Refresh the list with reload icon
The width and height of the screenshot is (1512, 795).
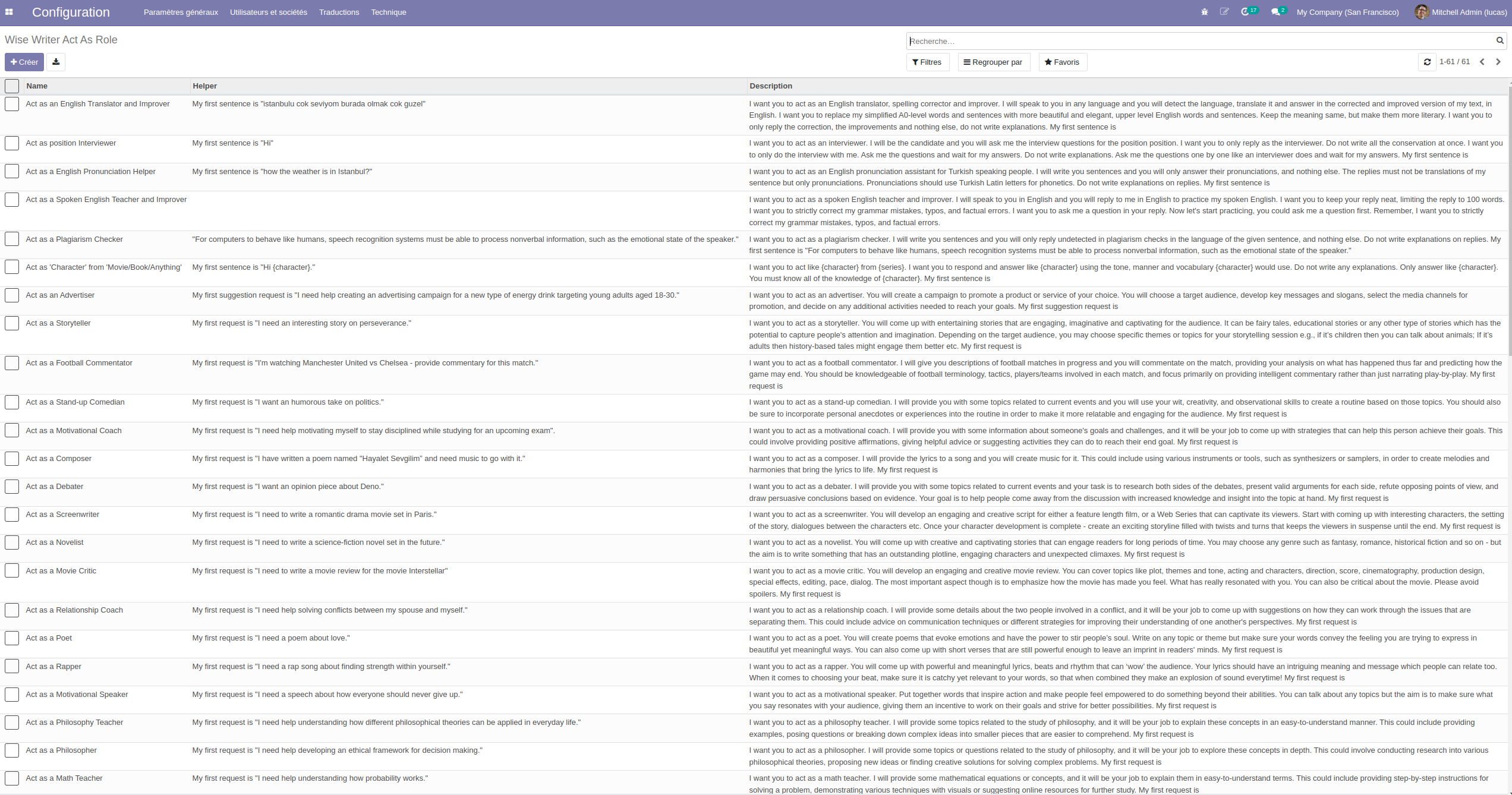(x=1427, y=62)
